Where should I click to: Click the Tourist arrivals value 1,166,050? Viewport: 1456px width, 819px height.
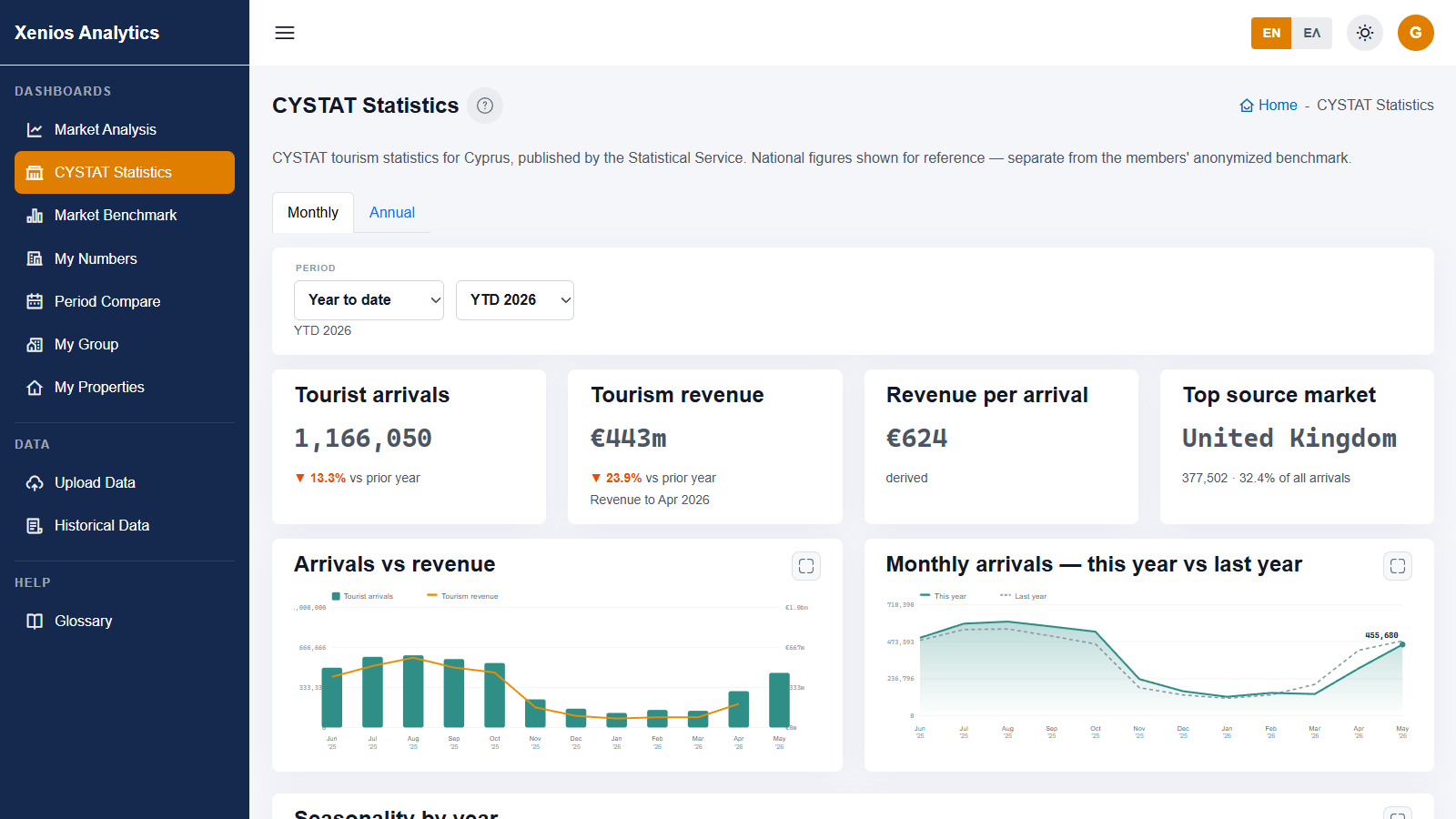pos(363,439)
